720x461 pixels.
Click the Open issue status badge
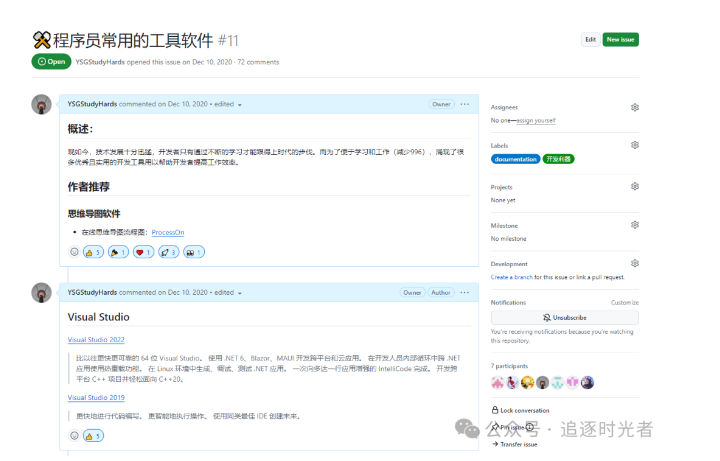coord(51,62)
